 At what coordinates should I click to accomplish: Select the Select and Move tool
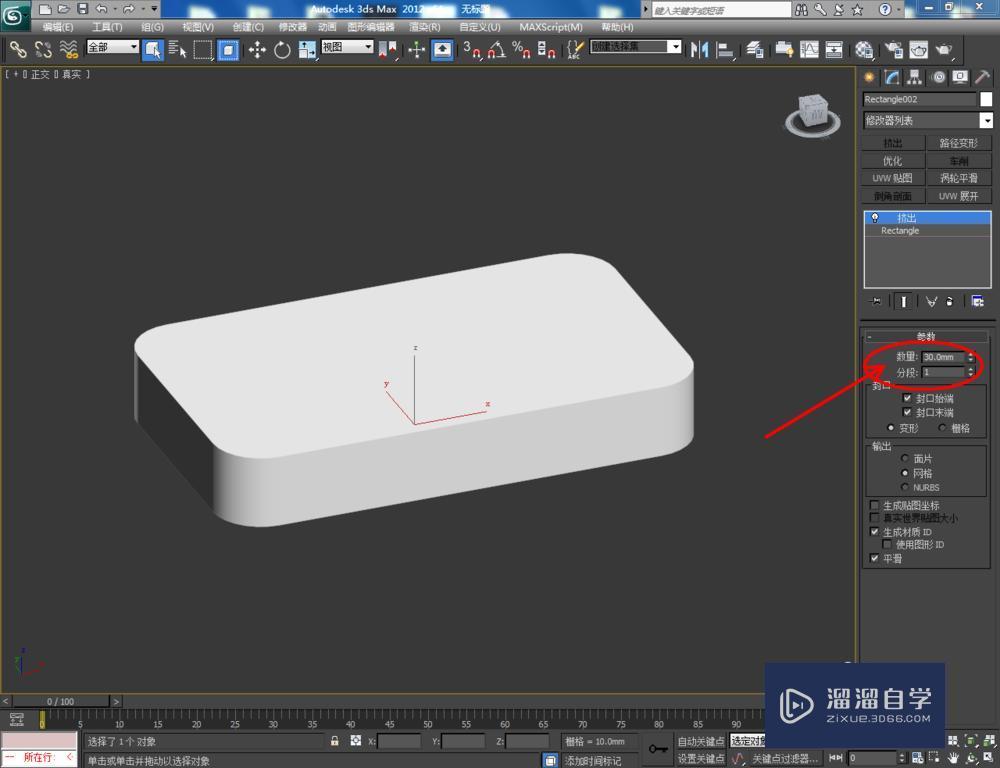coord(257,48)
